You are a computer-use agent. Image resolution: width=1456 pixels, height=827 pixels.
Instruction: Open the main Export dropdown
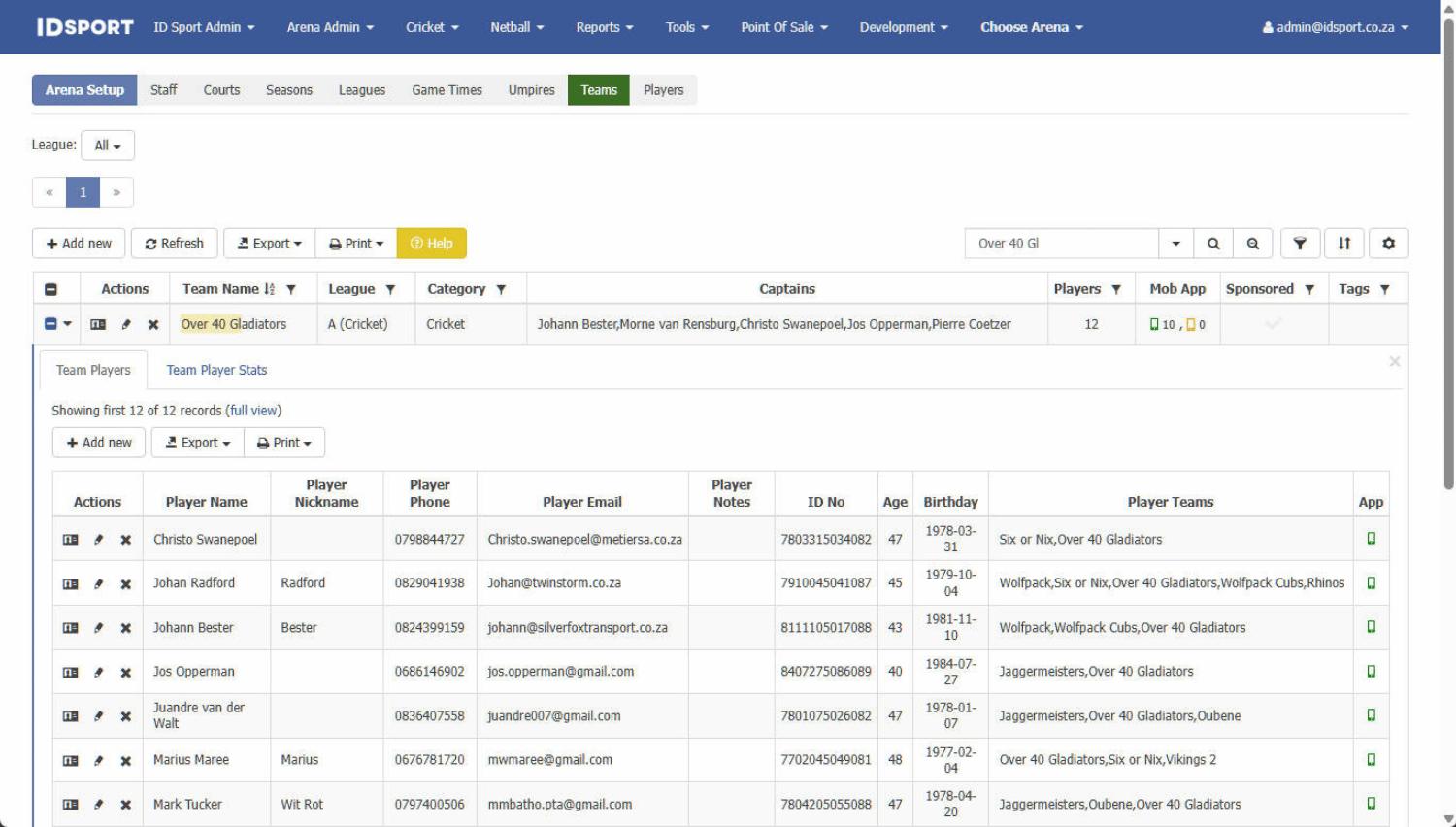pos(270,244)
